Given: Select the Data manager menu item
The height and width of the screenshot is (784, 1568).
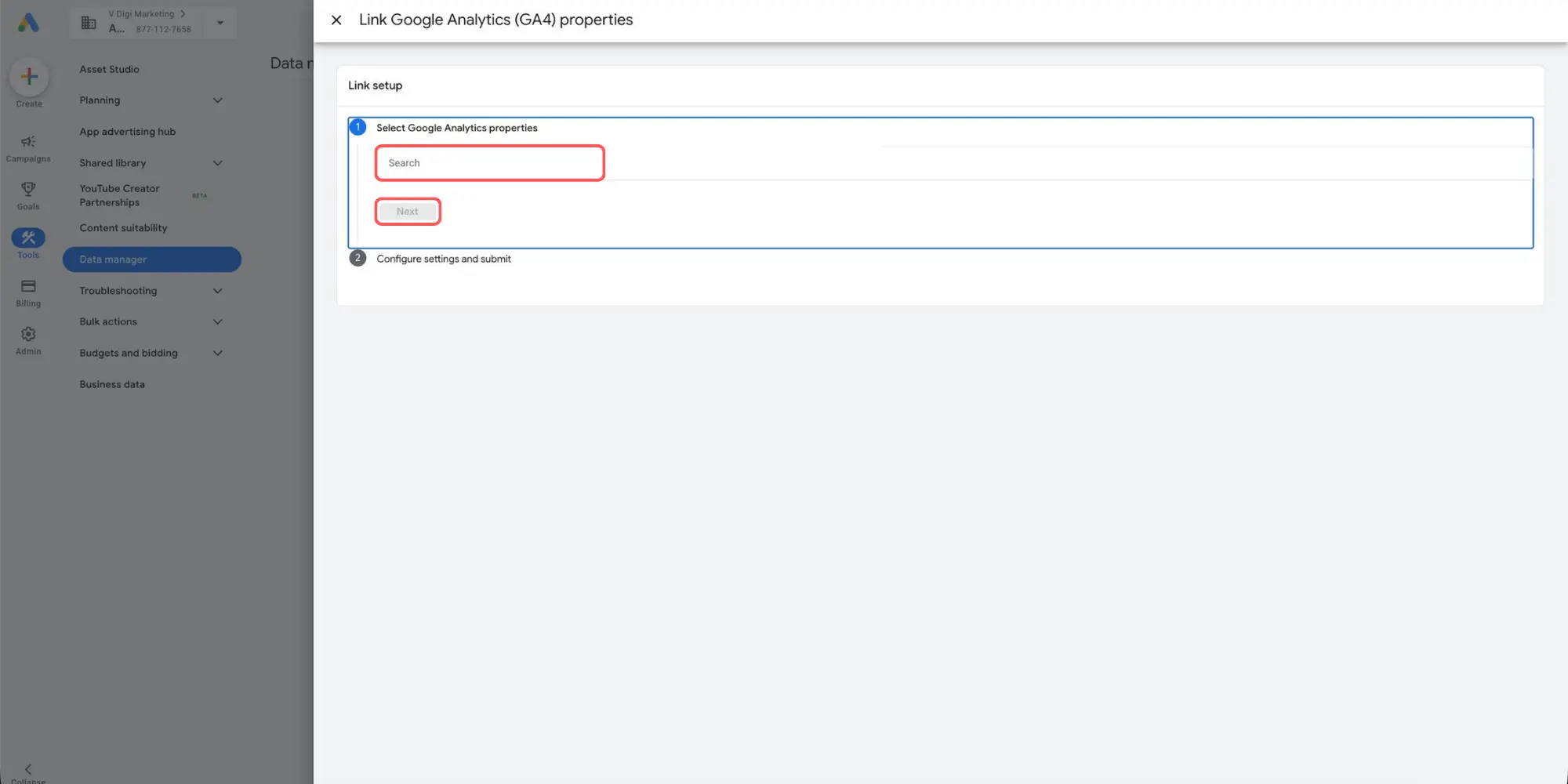Looking at the screenshot, I should coord(152,260).
